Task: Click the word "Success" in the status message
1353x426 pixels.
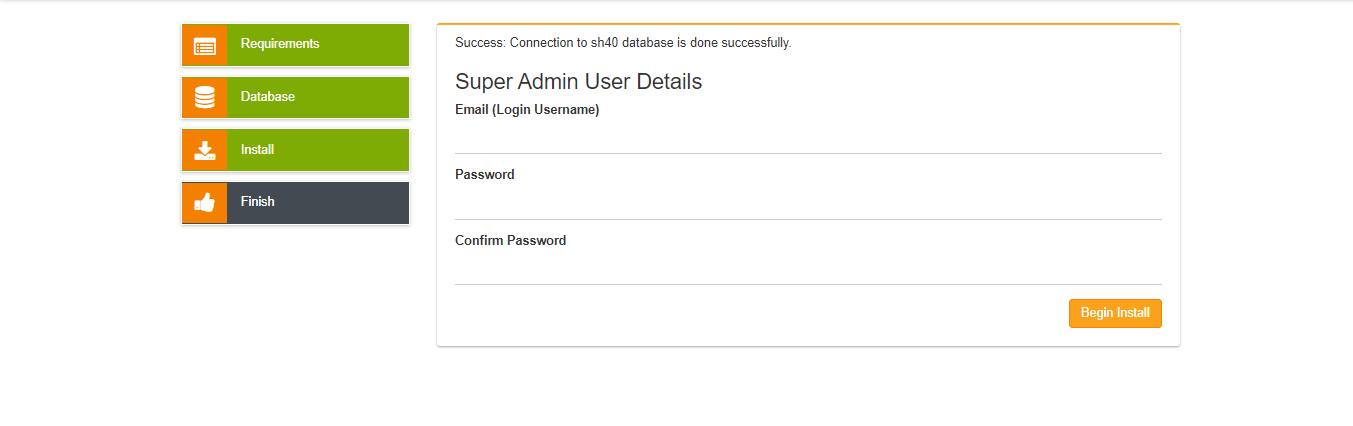Action: tap(479, 43)
